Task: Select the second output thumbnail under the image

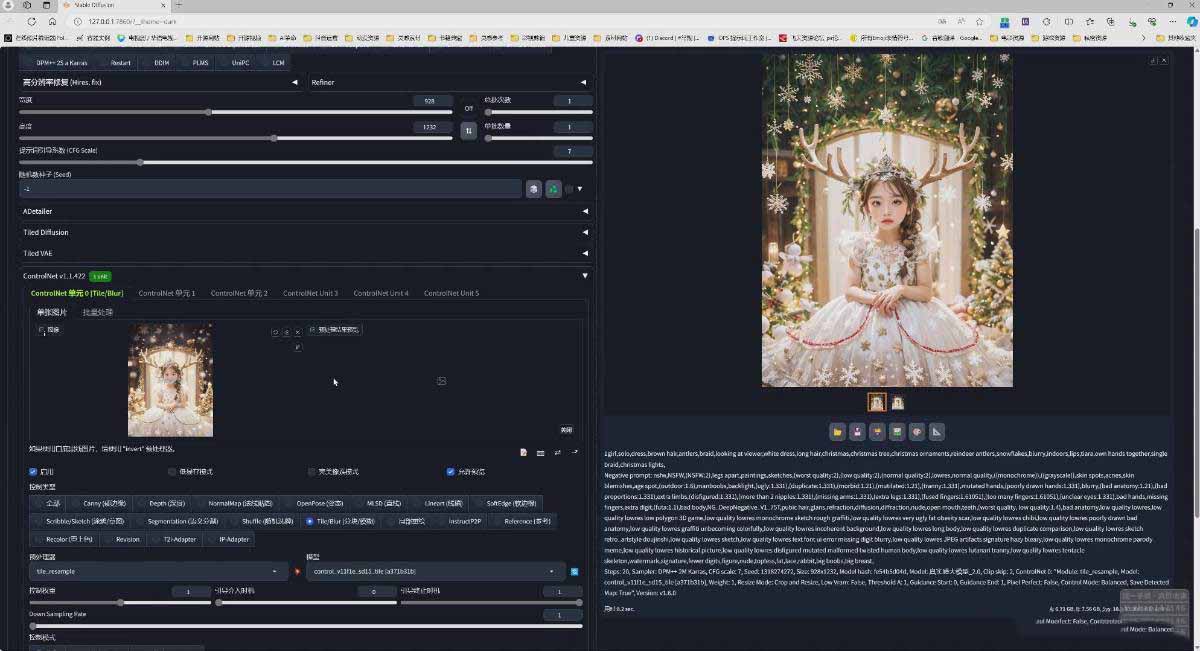Action: pyautogui.click(x=897, y=402)
